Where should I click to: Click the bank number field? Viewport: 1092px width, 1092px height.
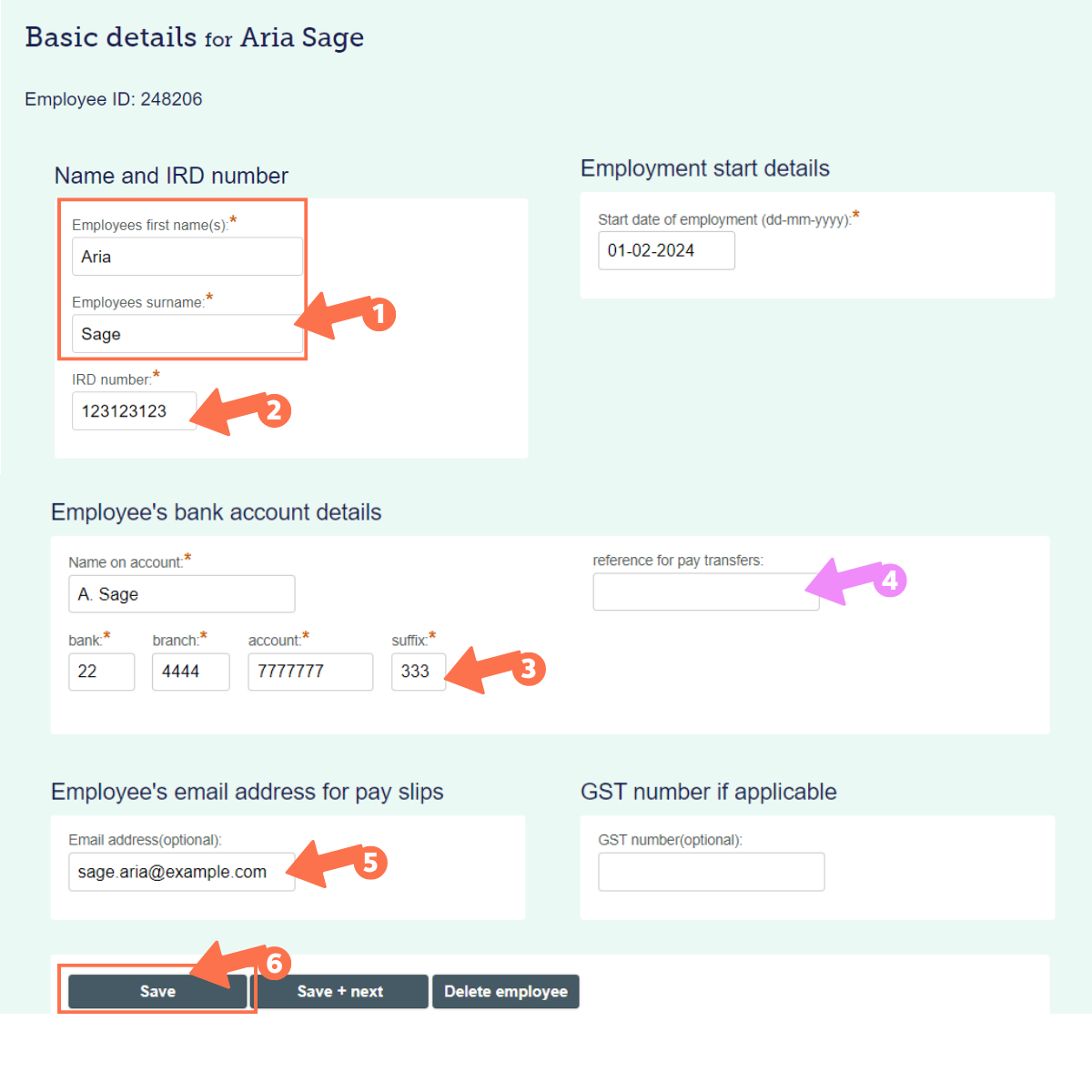[x=101, y=672]
